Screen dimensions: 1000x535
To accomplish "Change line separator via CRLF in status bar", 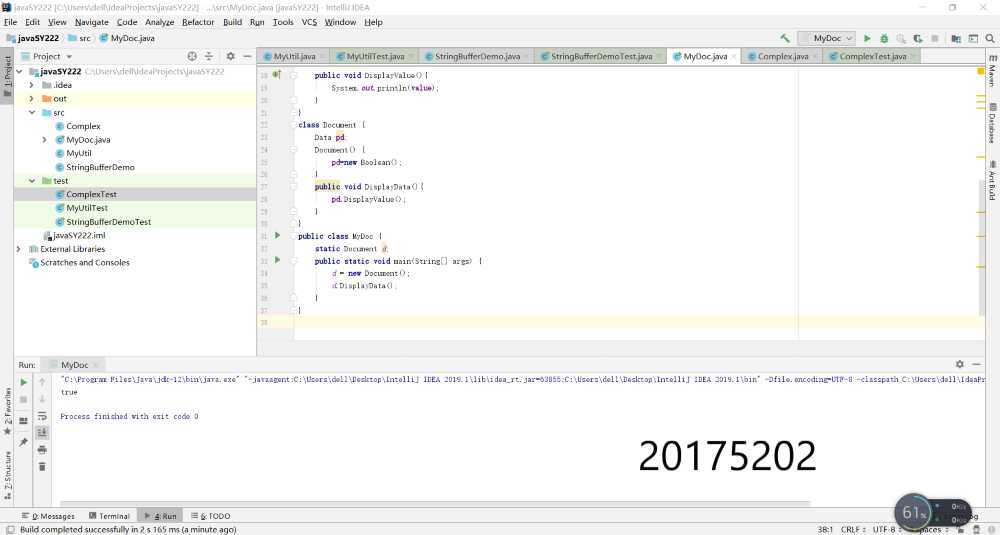I will pos(853,529).
